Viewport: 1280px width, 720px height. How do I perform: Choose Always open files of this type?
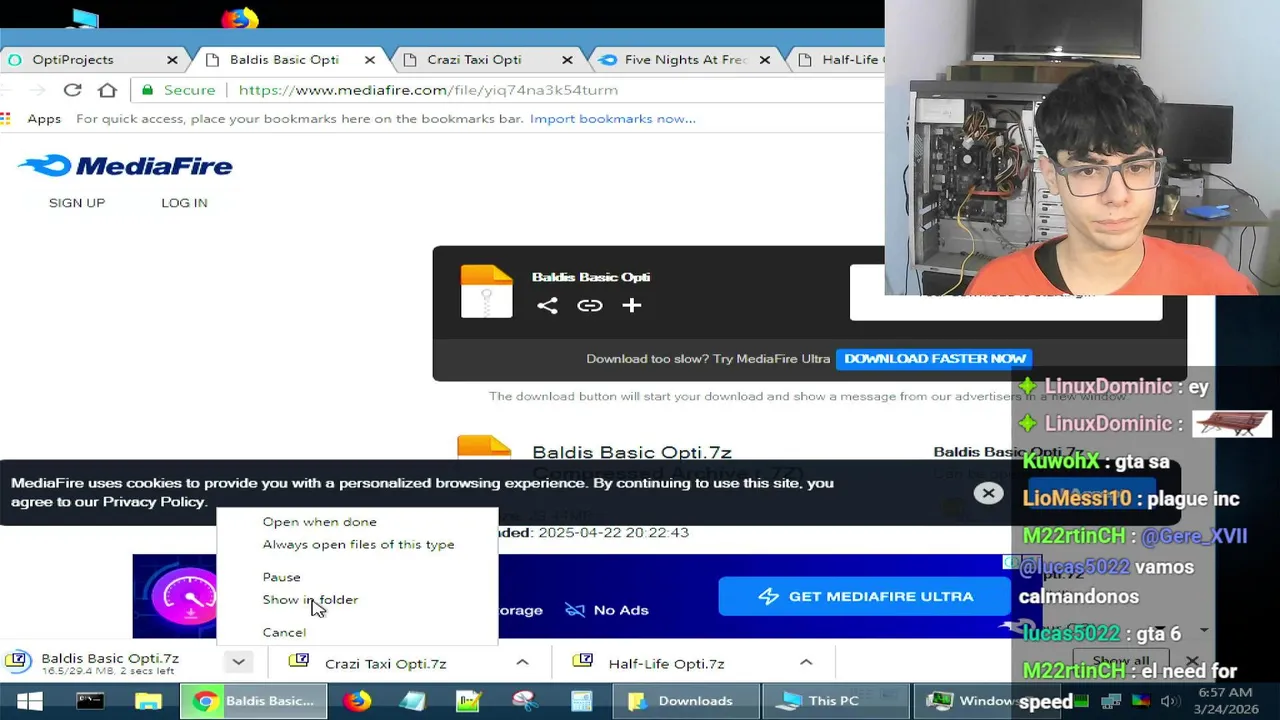[x=358, y=545]
